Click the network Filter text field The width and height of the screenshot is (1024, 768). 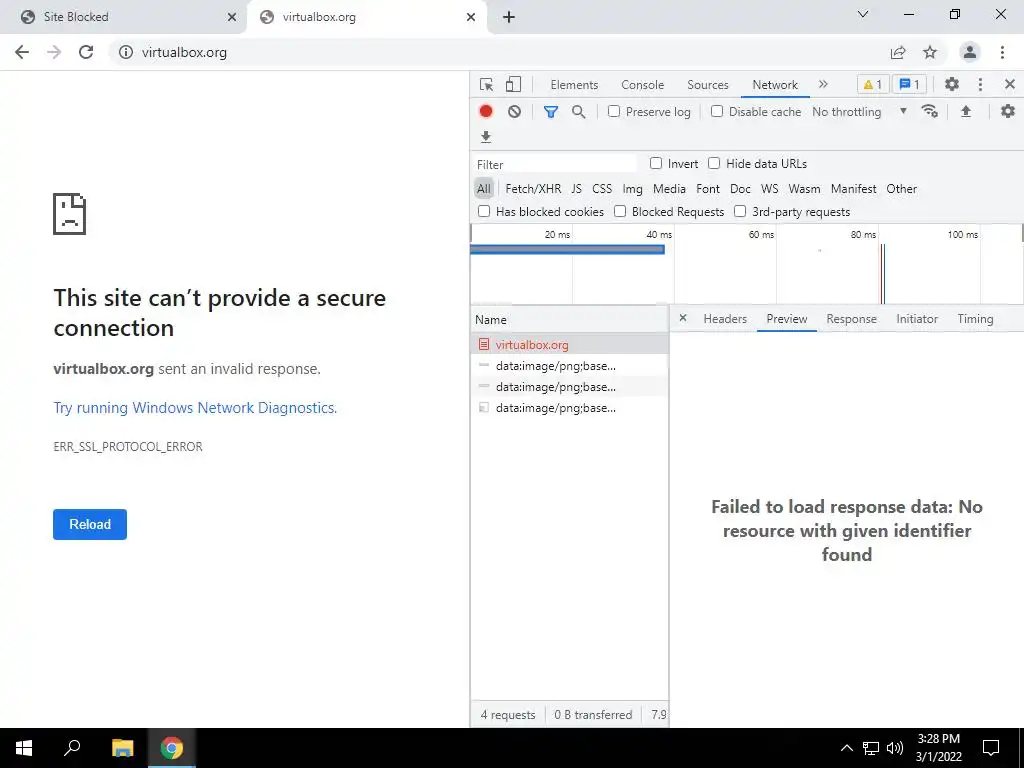click(x=555, y=164)
